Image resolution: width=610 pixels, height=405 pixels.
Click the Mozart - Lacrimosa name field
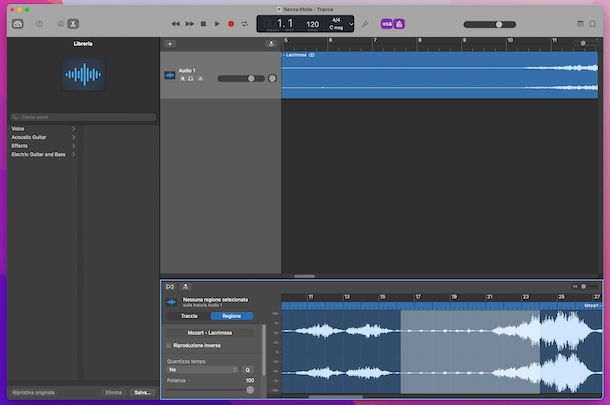click(210, 333)
